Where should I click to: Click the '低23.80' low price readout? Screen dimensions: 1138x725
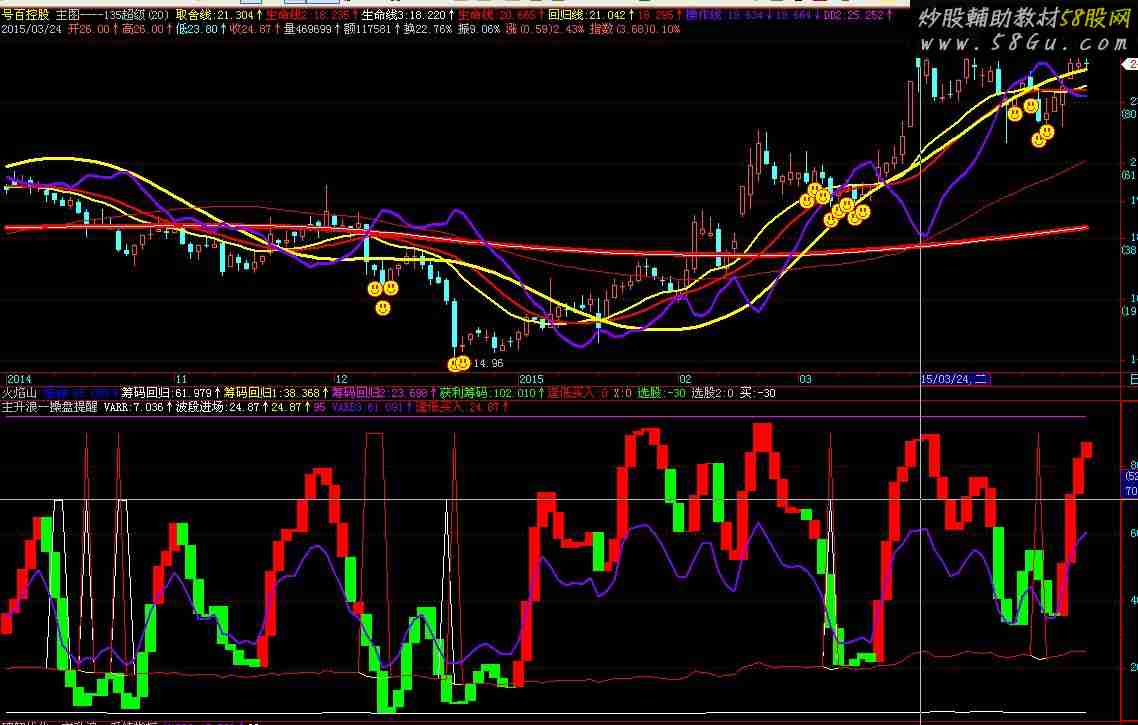click(197, 29)
